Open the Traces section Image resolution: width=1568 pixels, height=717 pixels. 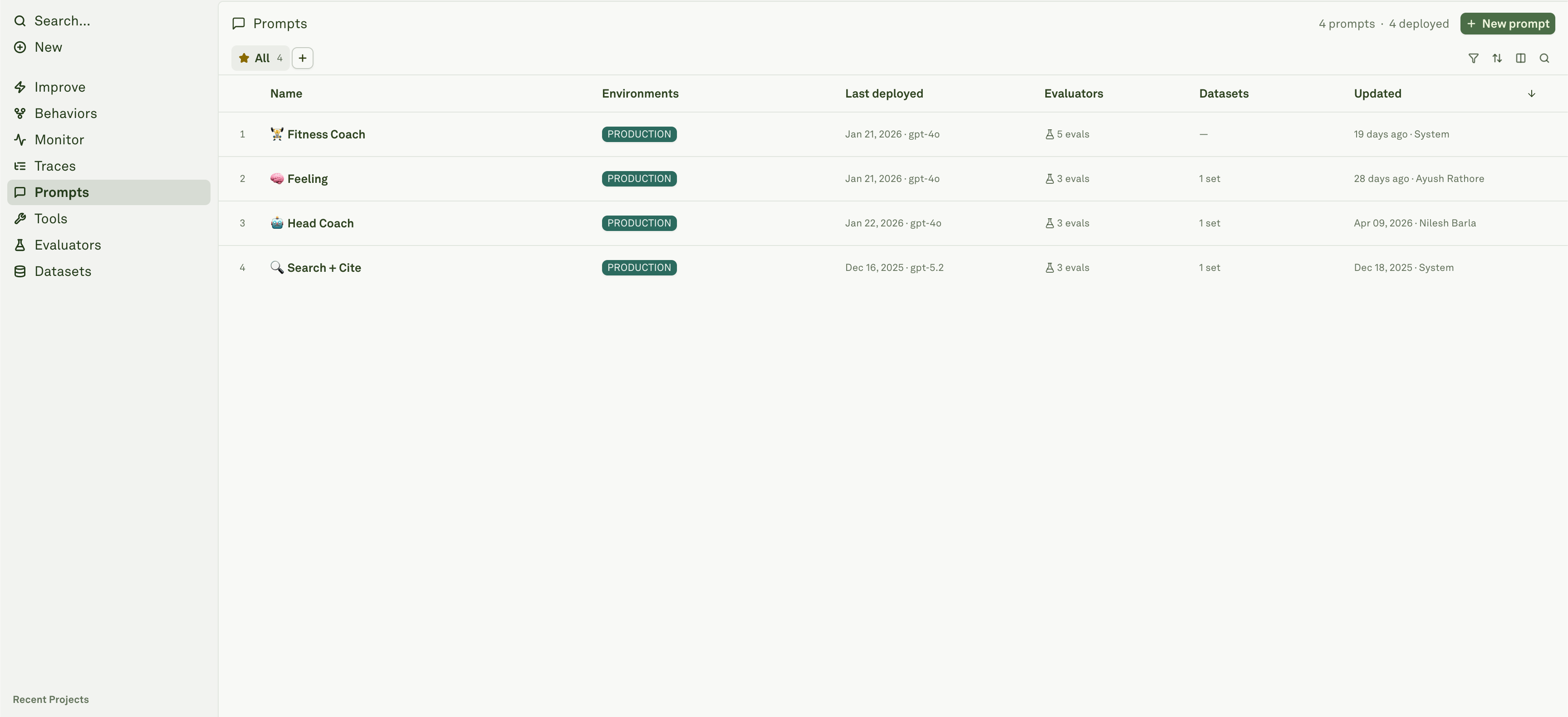pos(109,166)
